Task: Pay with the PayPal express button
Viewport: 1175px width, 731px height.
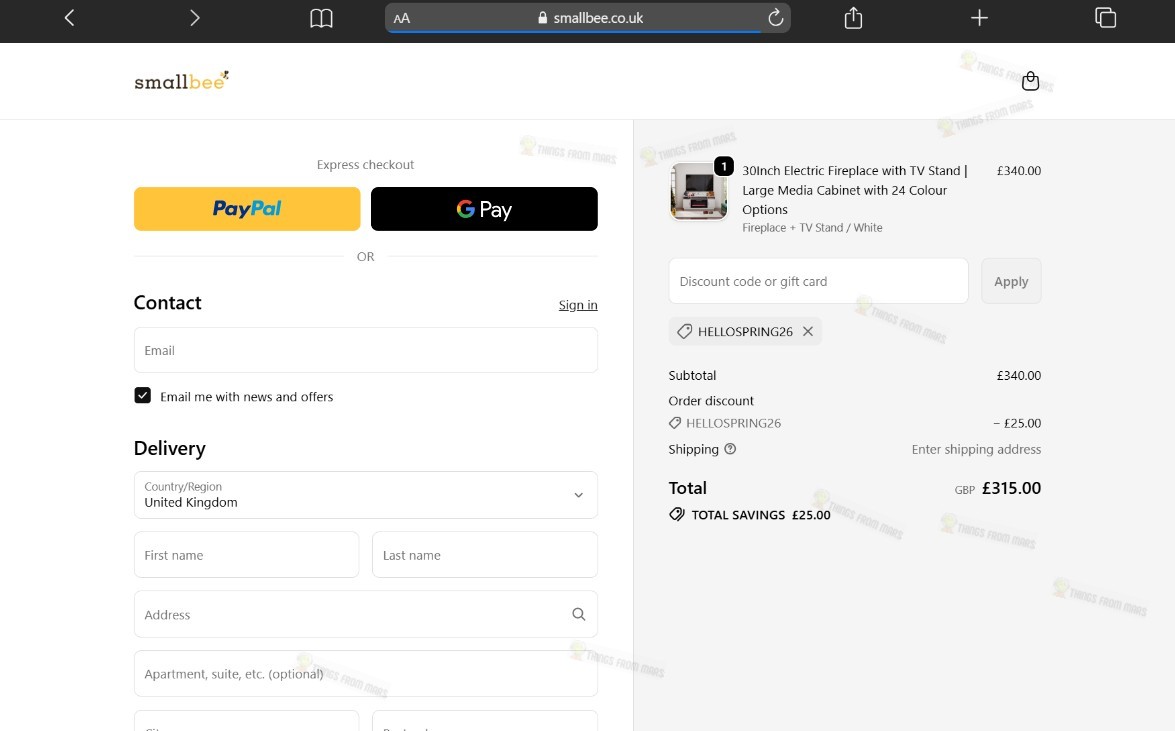Action: click(247, 208)
